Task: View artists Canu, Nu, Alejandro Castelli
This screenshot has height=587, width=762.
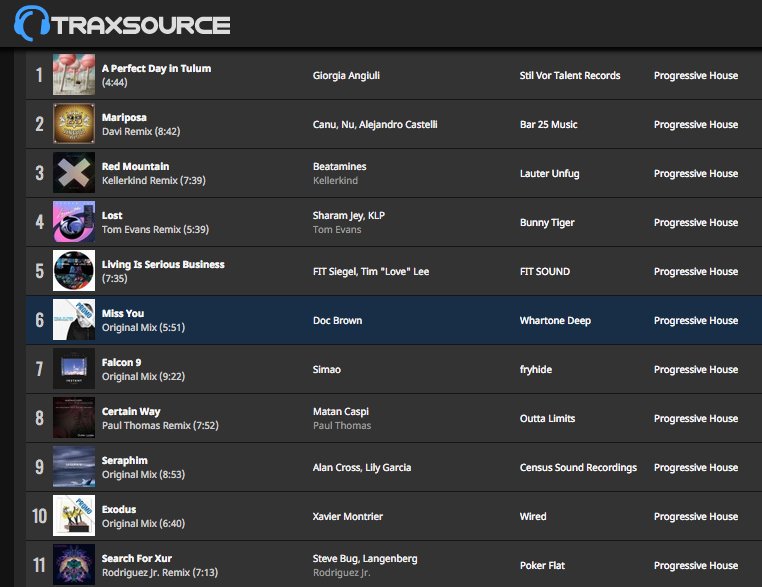Action: pos(375,125)
